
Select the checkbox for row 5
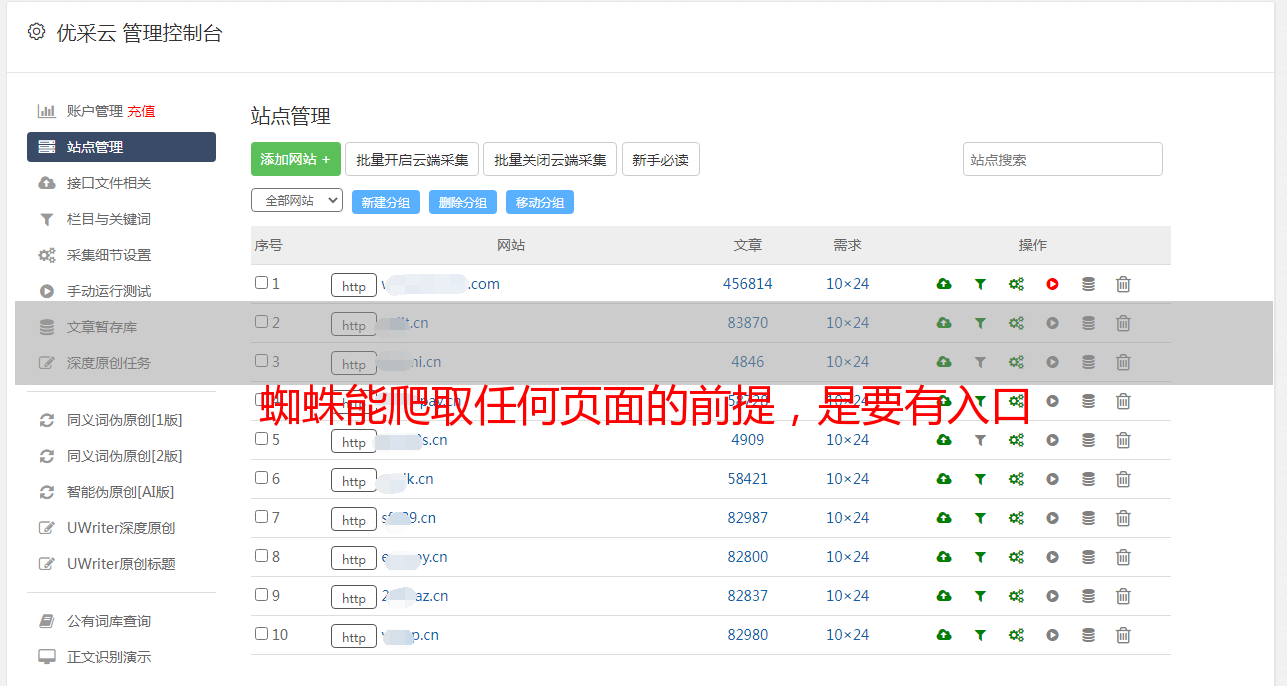[x=261, y=439]
